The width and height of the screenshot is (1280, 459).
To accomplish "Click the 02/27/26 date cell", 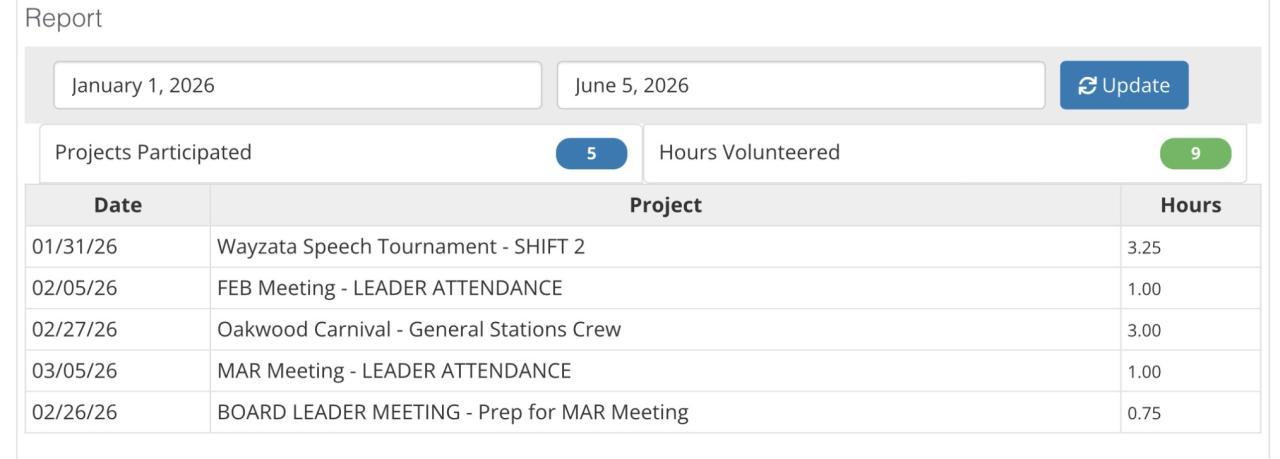I will tap(75, 330).
